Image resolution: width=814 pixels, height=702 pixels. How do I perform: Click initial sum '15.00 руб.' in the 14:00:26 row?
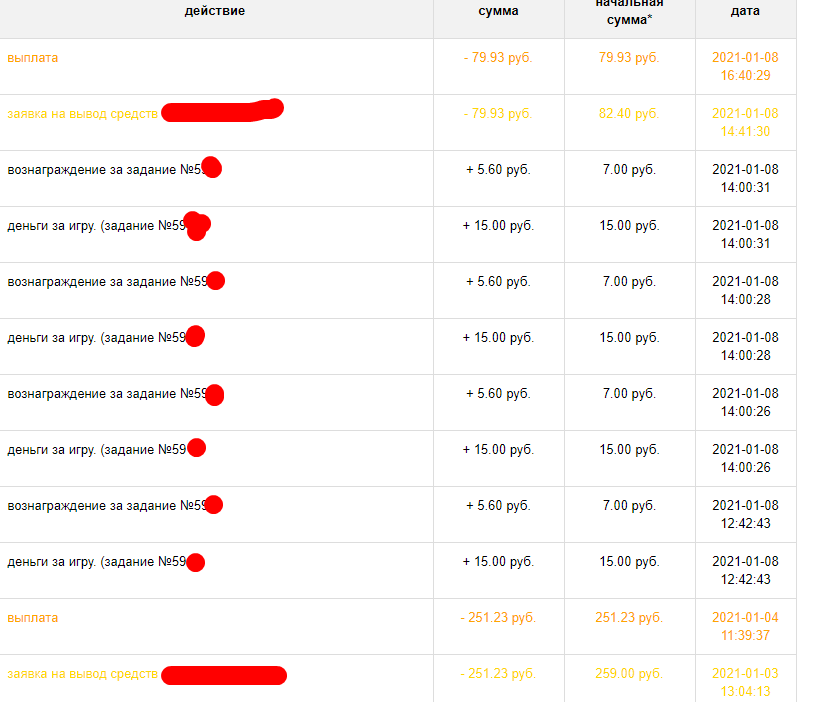coord(629,450)
